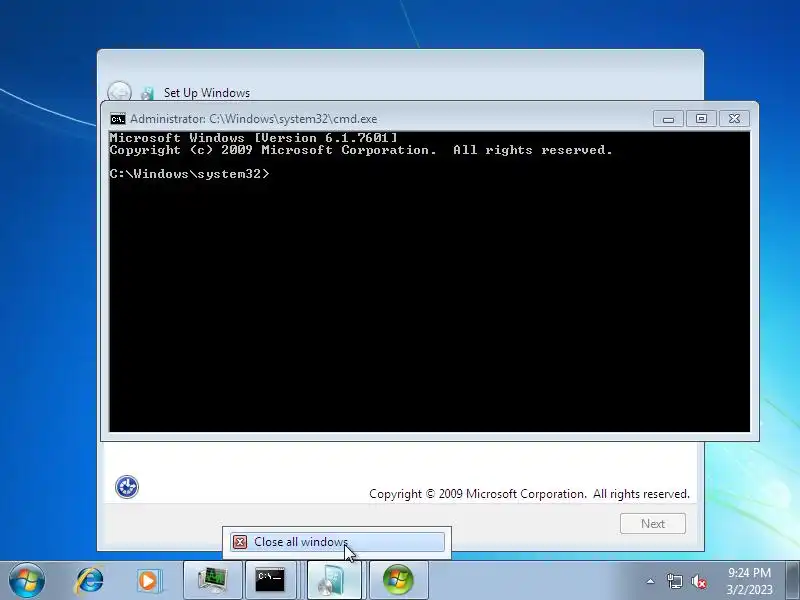The width and height of the screenshot is (800, 600).
Task: Select Close all windows in jump list
Action: [x=337, y=542]
